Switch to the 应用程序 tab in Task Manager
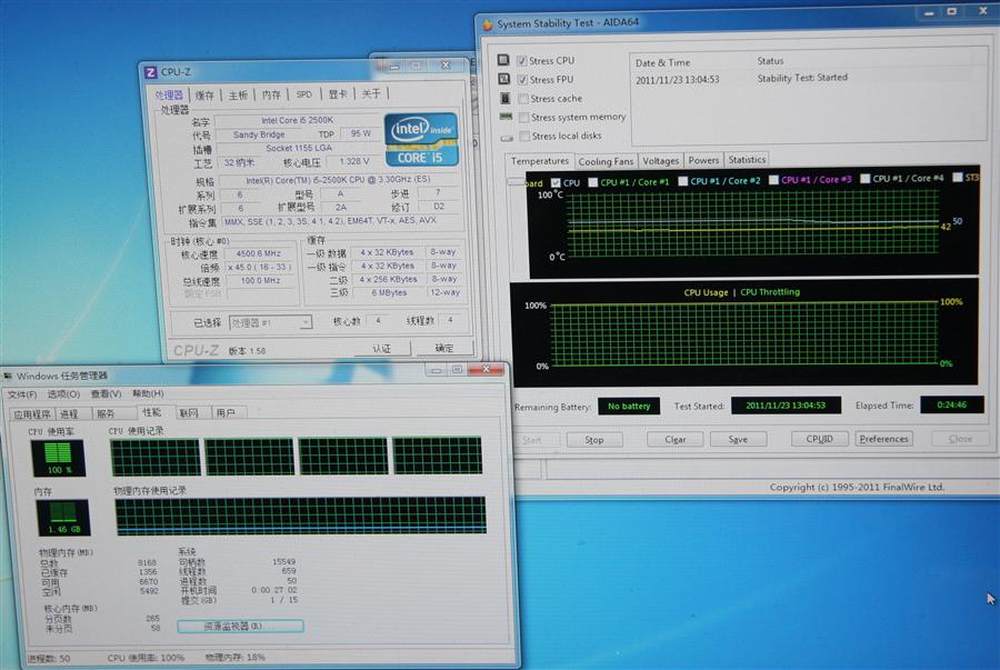This screenshot has width=1000, height=670. pos(32,414)
